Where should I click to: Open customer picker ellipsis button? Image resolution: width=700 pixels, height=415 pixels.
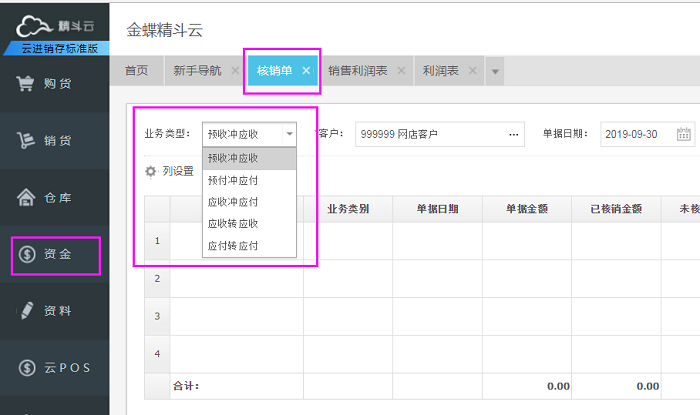click(514, 134)
